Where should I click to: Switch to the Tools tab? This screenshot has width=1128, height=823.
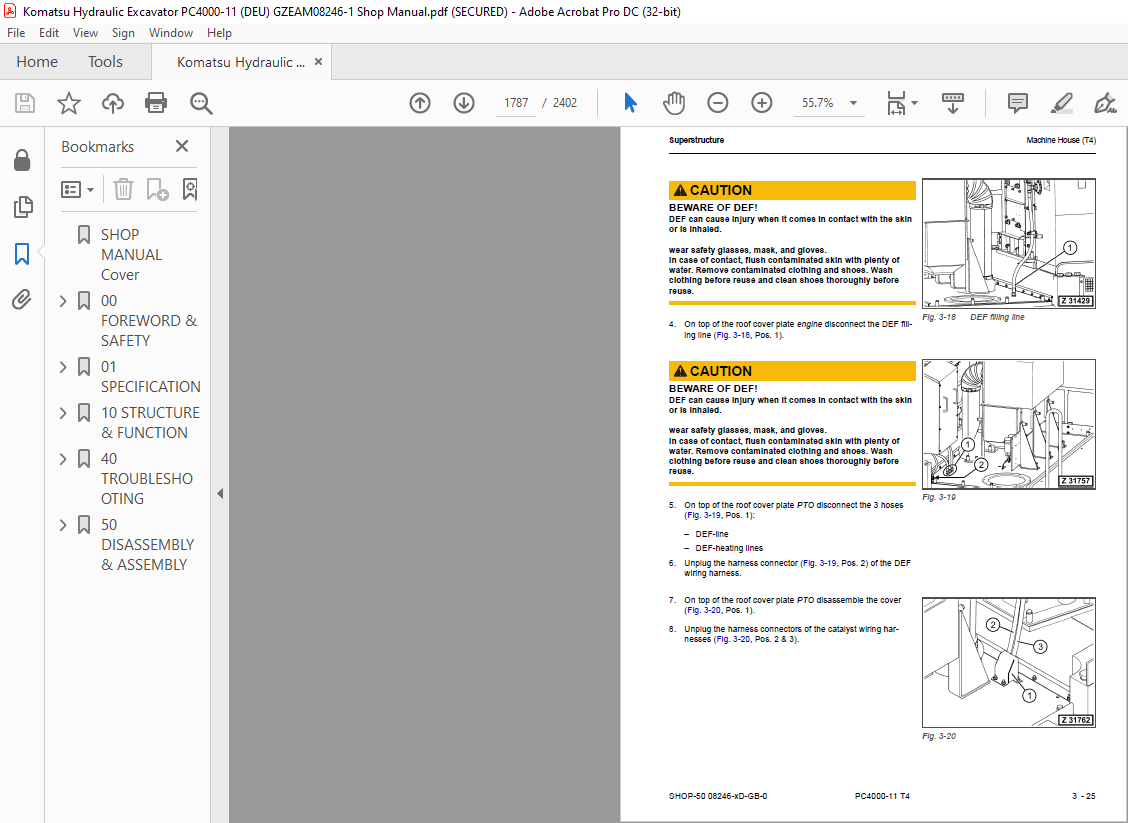(x=105, y=62)
